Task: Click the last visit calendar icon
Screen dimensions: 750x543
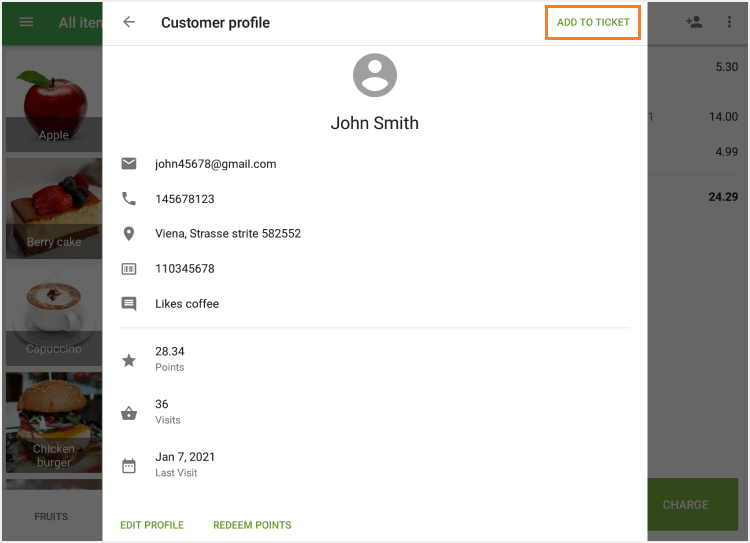Action: pyautogui.click(x=129, y=466)
